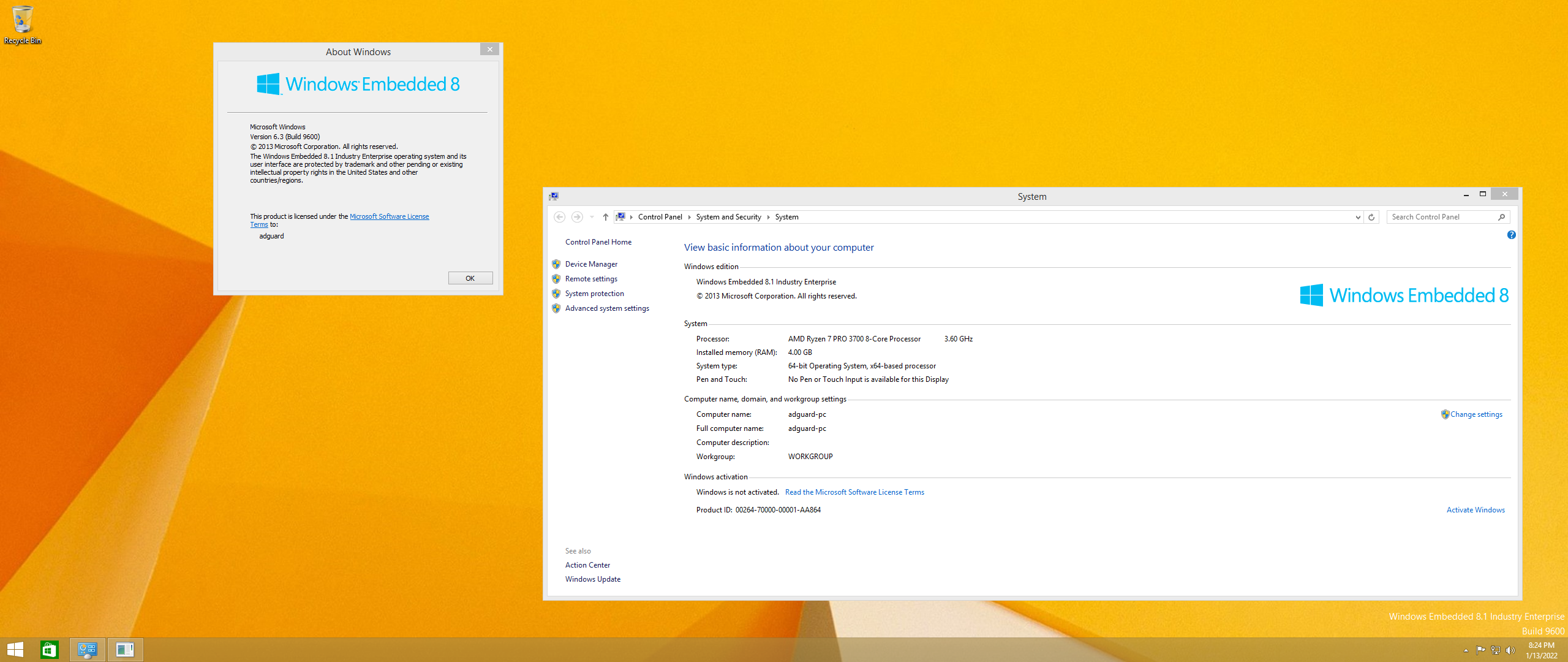Select the Product ID '00264-70000-00001-AA864'
The width and height of the screenshot is (1568, 662).
(778, 510)
